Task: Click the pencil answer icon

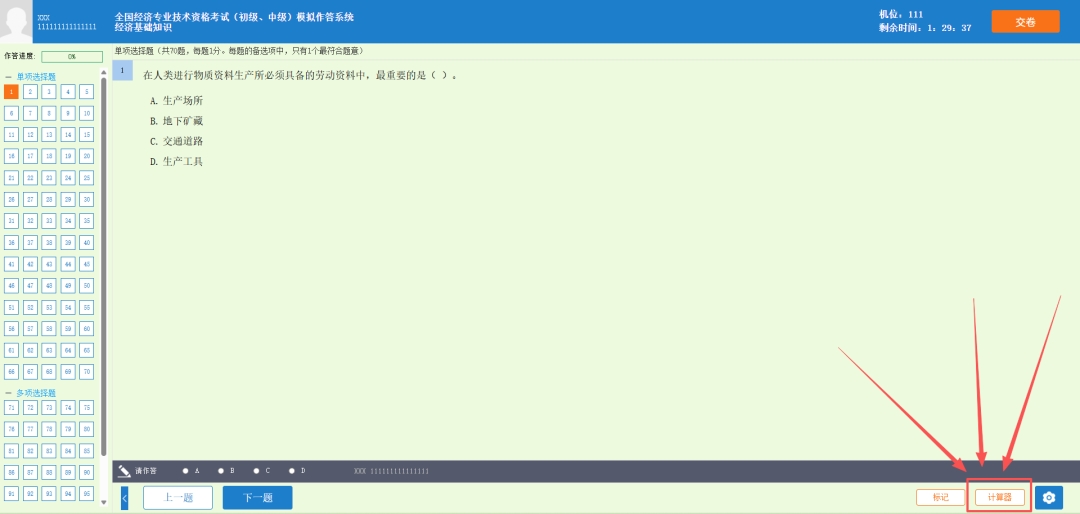Action: [124, 471]
